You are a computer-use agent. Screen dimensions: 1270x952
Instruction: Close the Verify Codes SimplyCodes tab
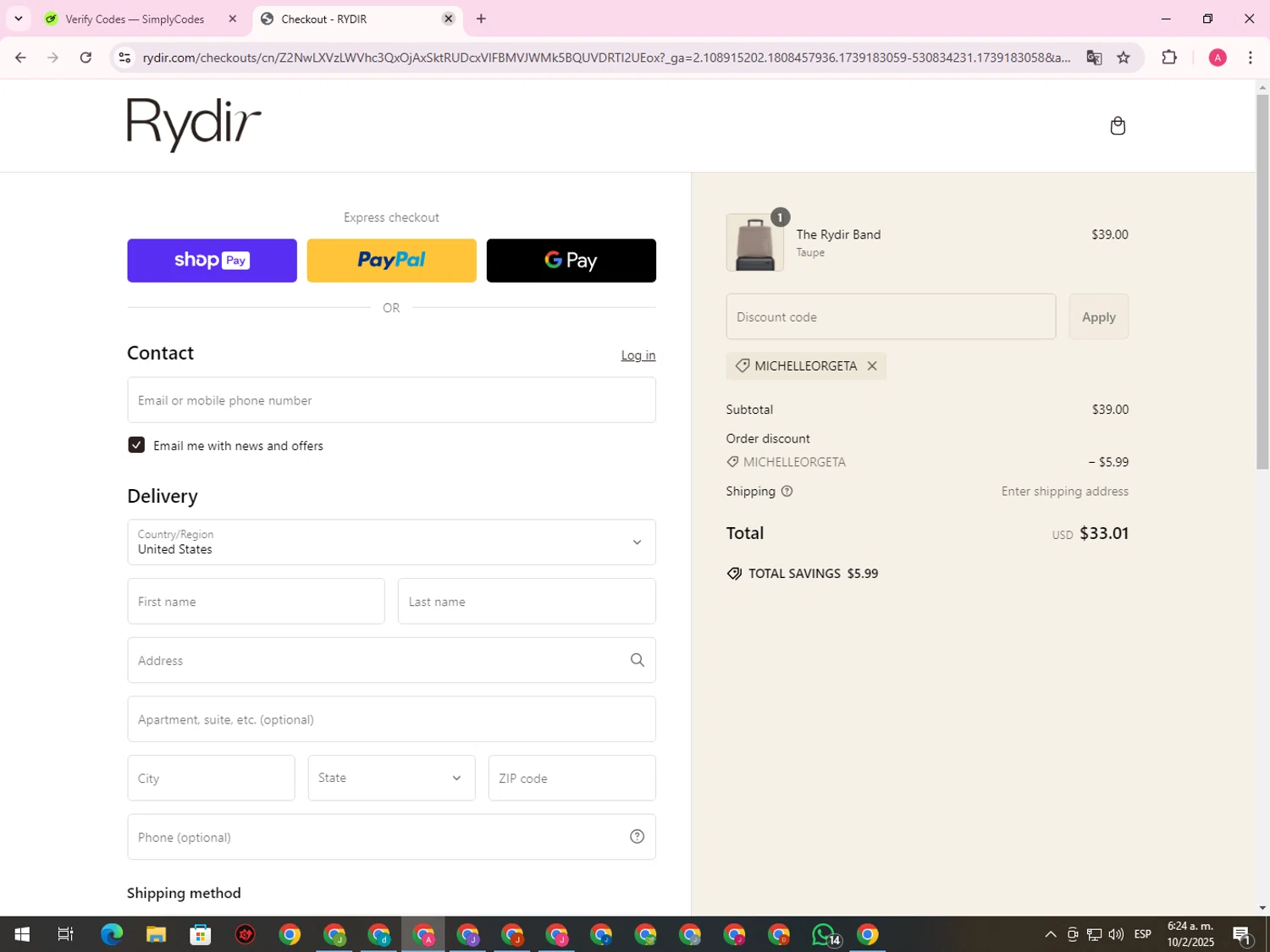233,19
